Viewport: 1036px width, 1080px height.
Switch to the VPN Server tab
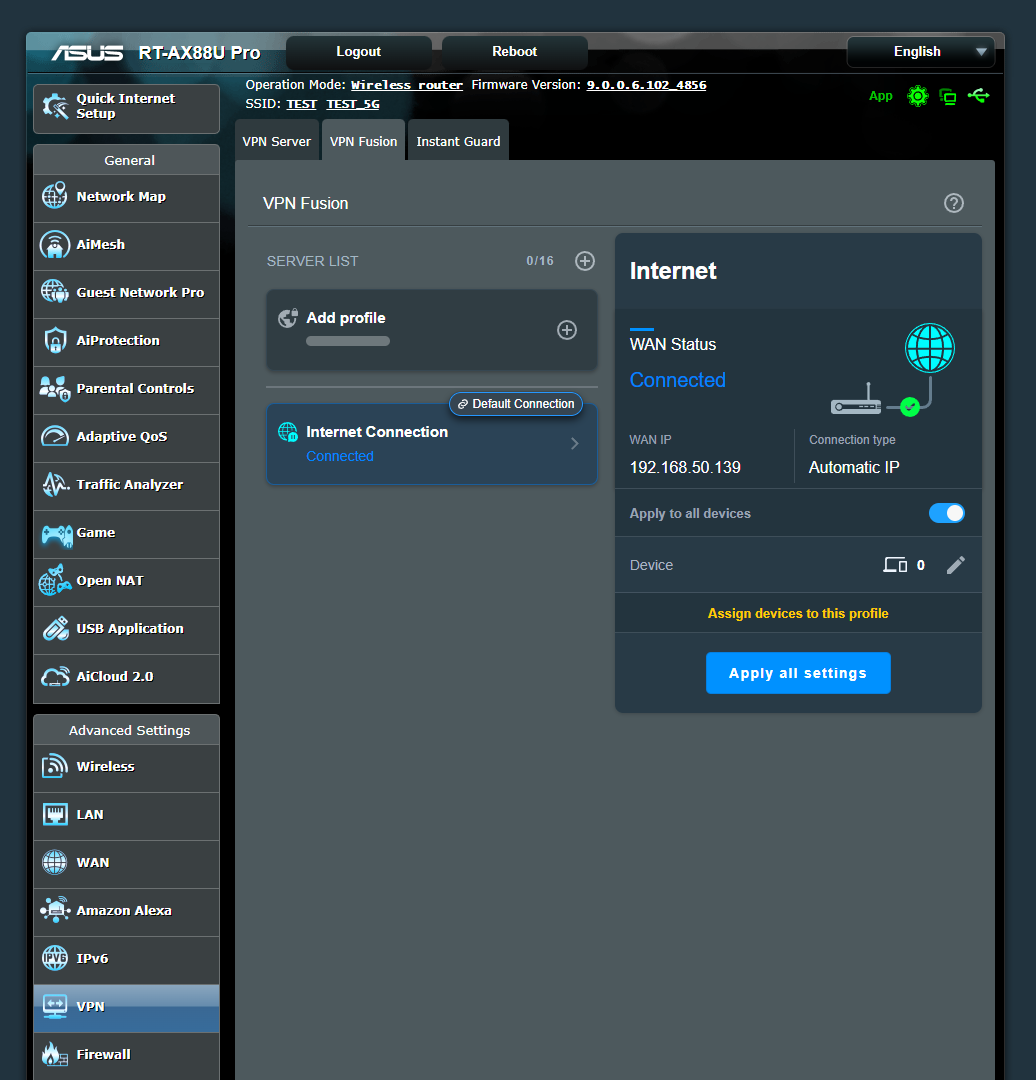tap(277, 141)
